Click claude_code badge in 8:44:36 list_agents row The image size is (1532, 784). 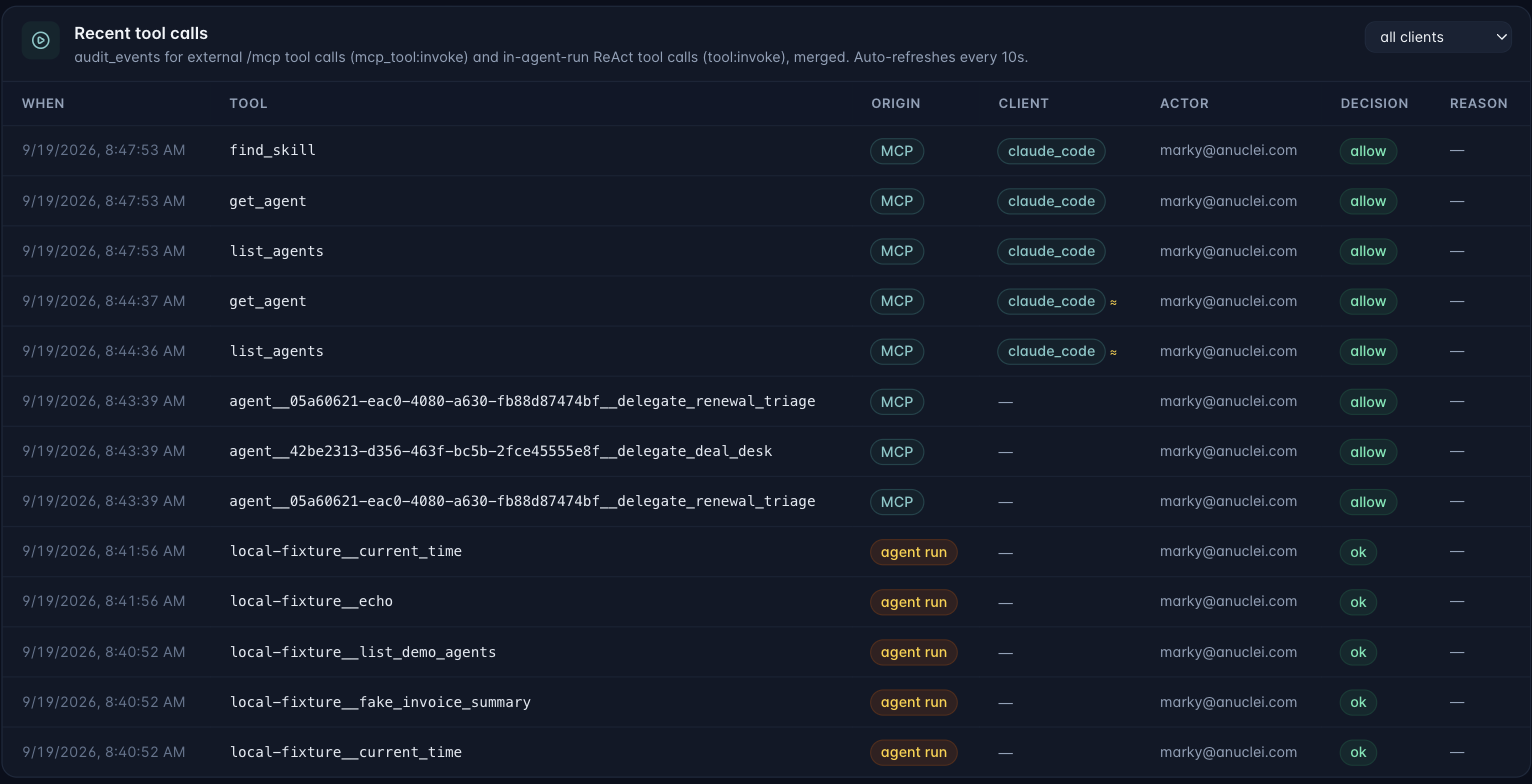tap(1051, 351)
